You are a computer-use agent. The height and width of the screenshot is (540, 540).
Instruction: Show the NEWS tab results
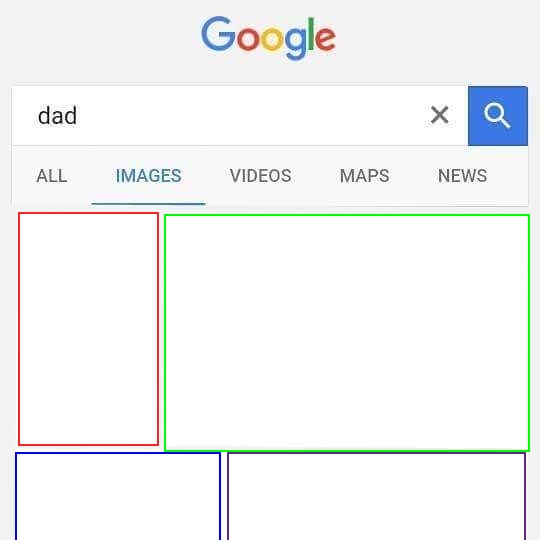[463, 176]
